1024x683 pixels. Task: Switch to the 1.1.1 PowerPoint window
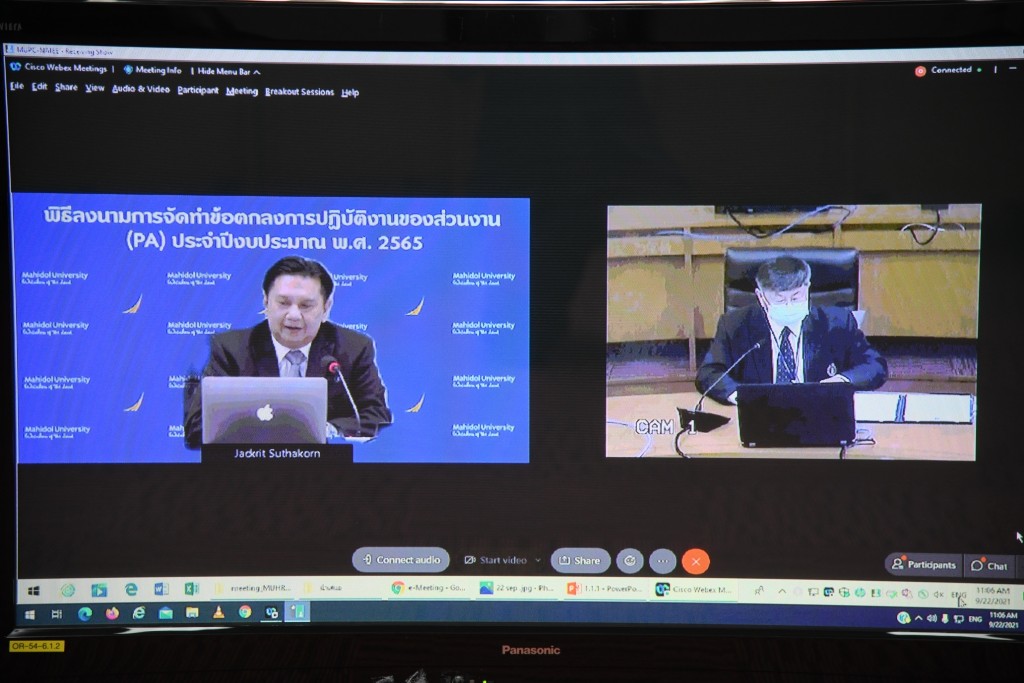point(604,589)
